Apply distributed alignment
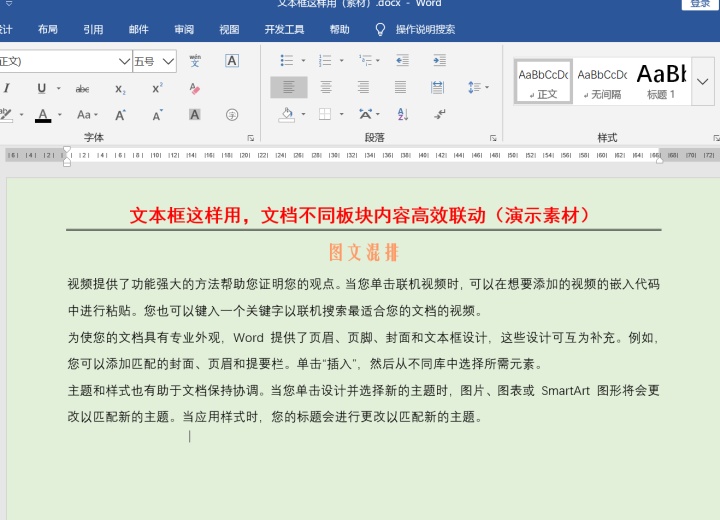This screenshot has height=520, width=720. 437,87
